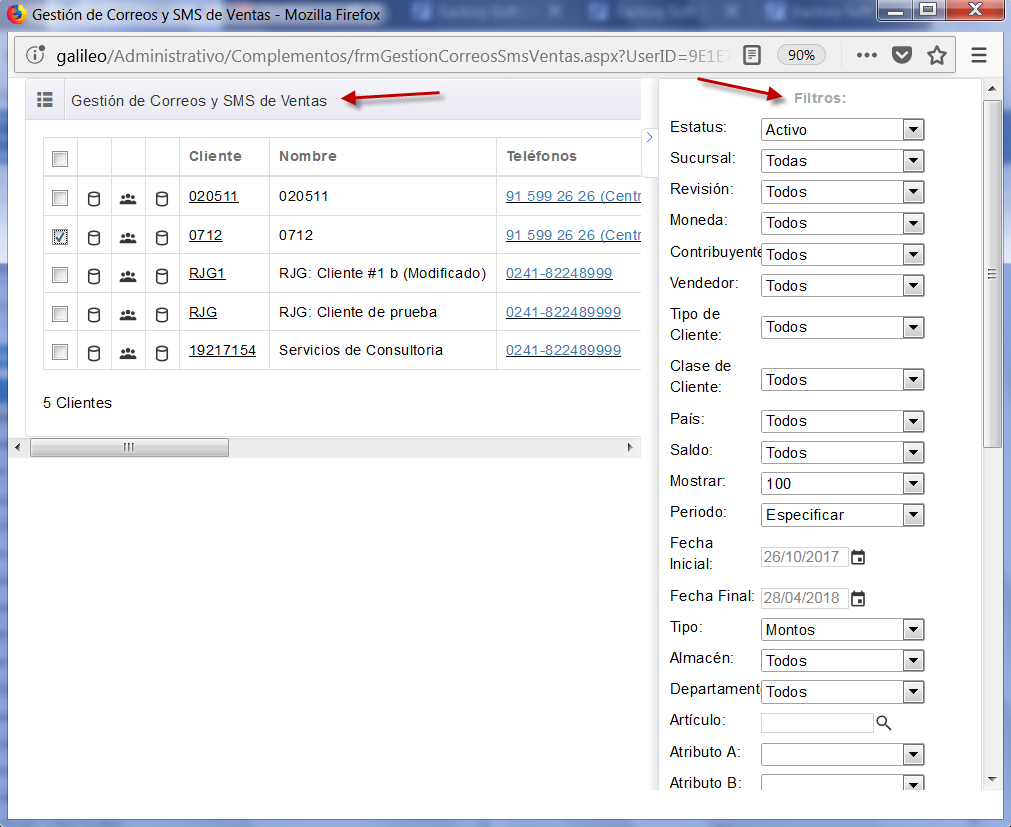The height and width of the screenshot is (827, 1011).
Task: Click the group icon in the 020511 row
Action: (128, 198)
